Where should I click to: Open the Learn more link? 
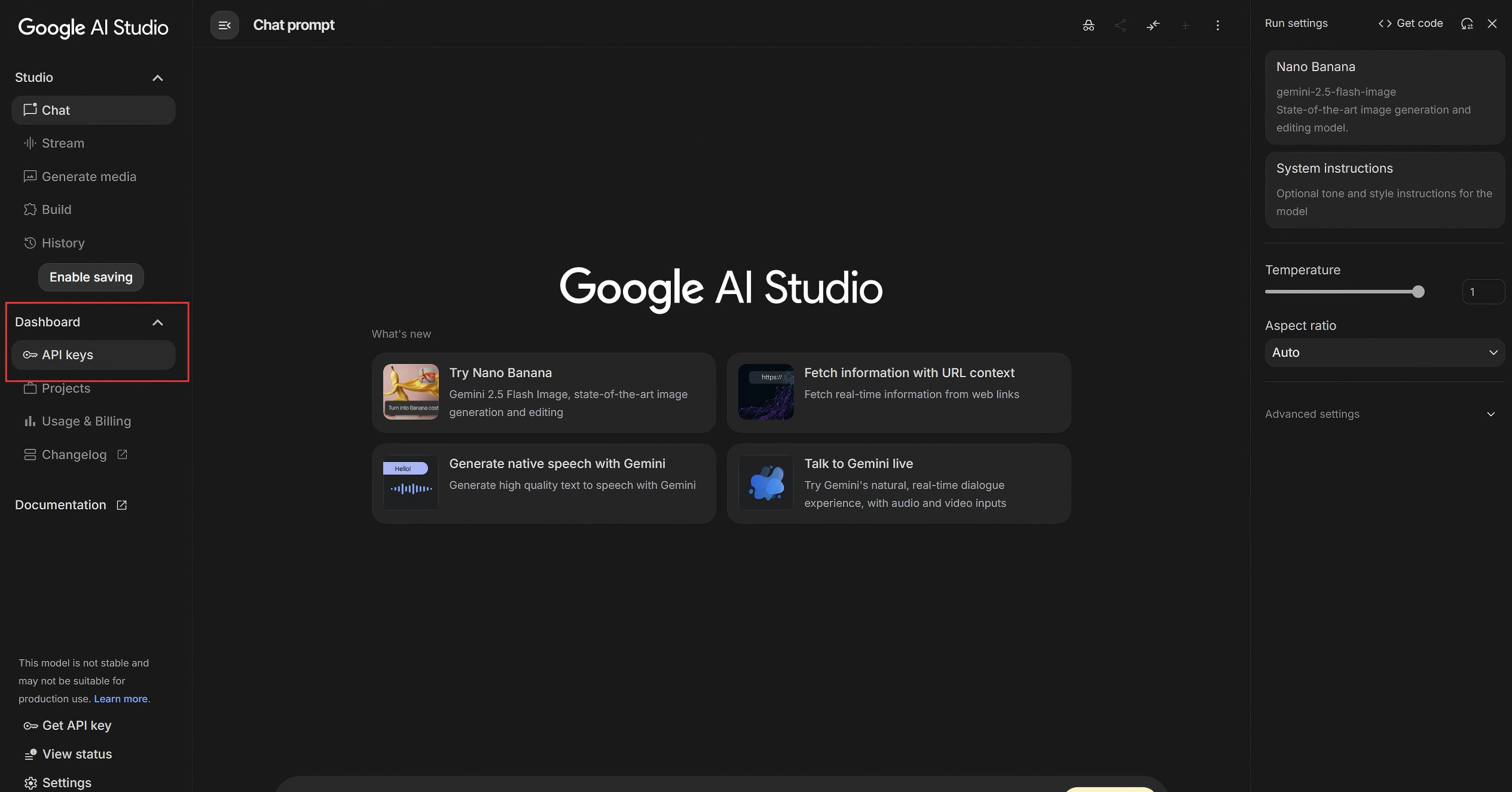(x=120, y=698)
